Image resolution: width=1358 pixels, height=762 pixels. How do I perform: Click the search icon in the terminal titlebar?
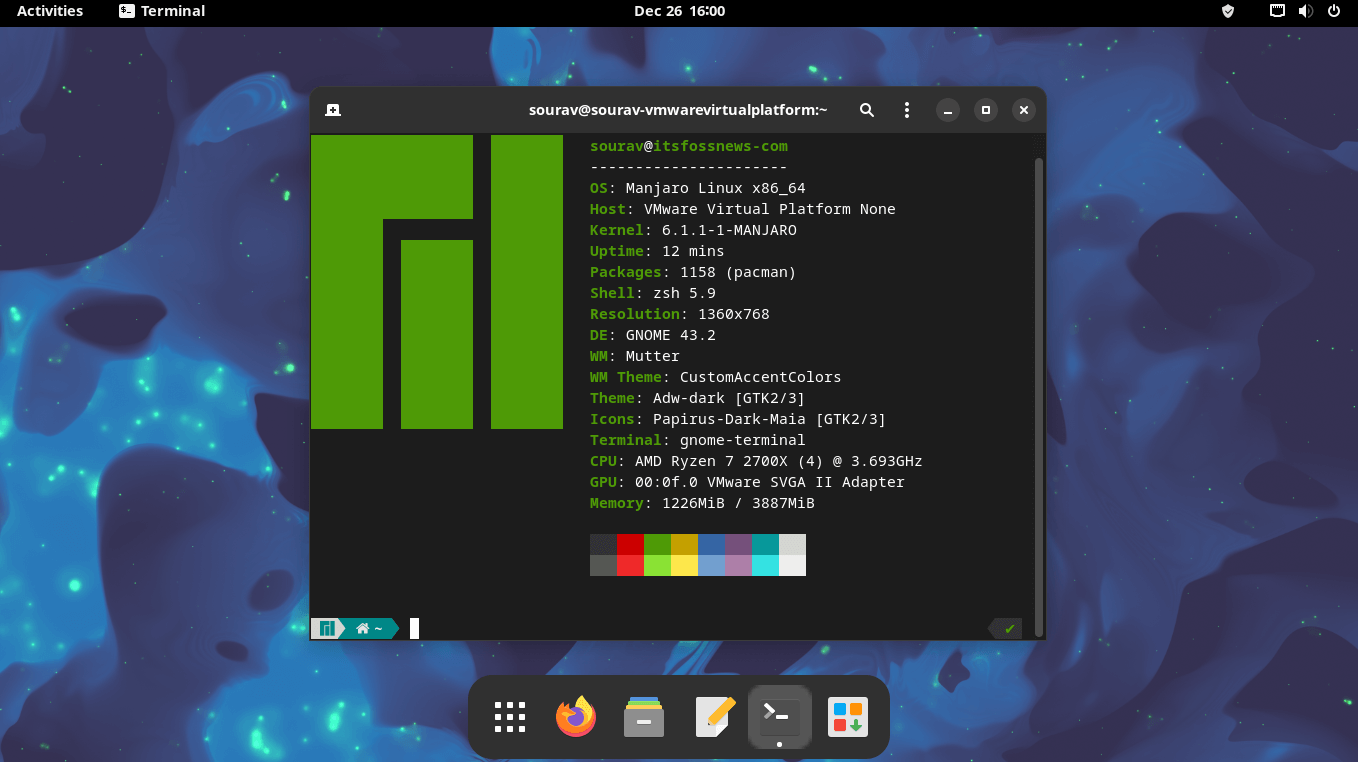(x=866, y=110)
